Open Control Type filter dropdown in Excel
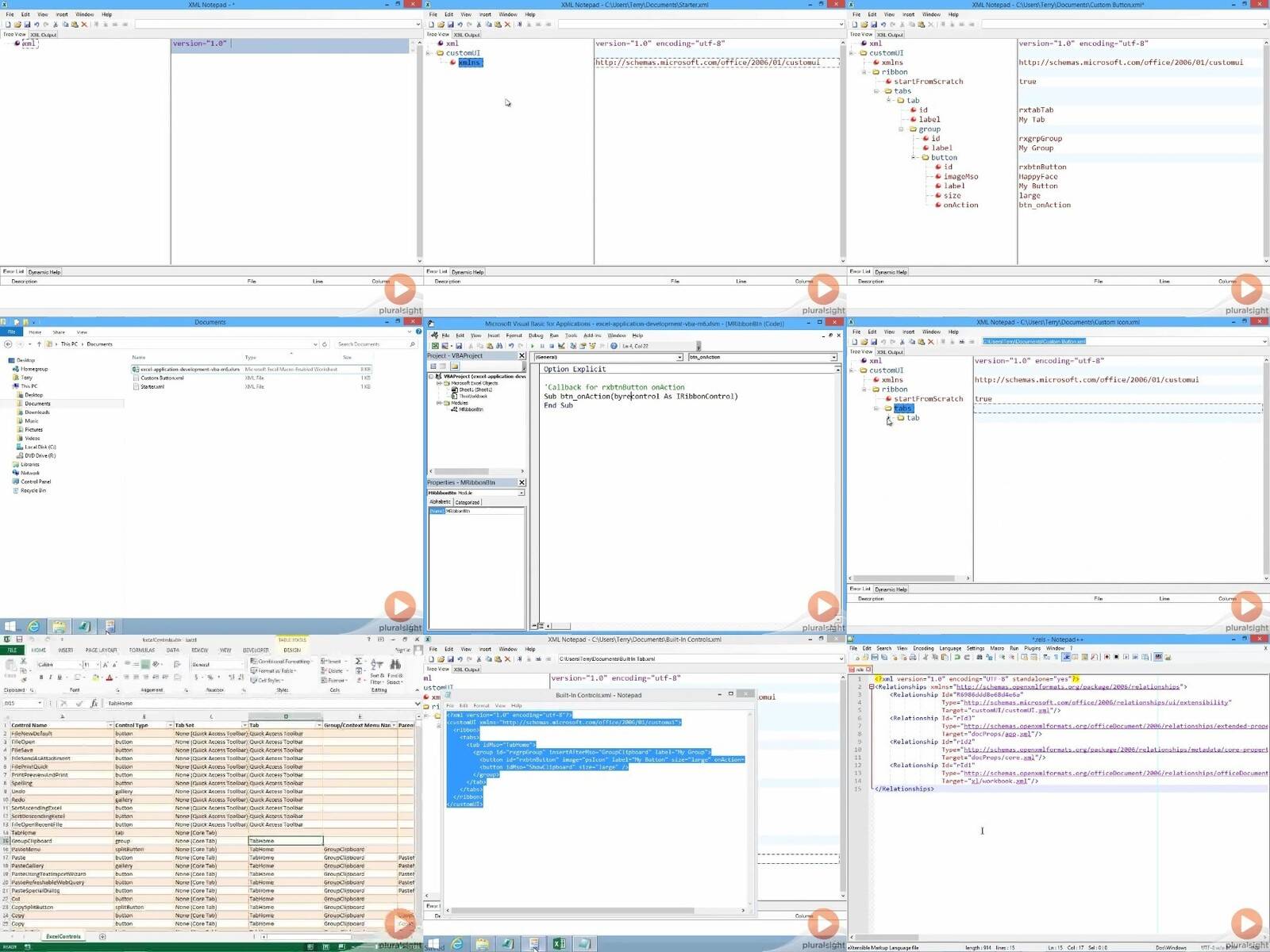 pyautogui.click(x=170, y=725)
